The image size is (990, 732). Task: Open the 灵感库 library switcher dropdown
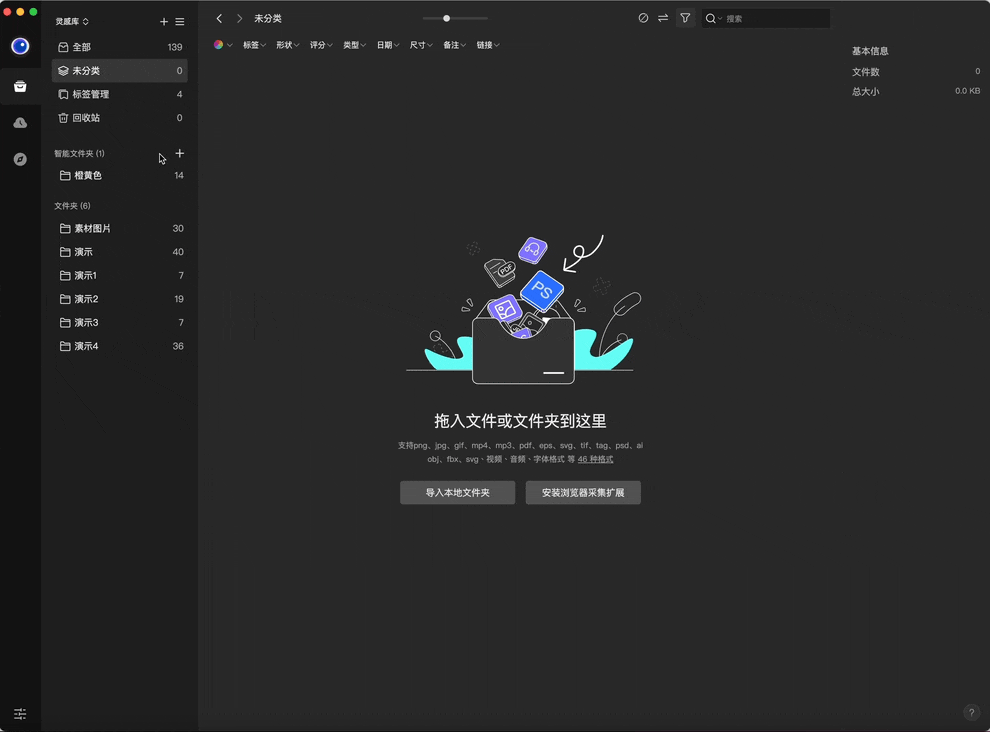coord(72,21)
